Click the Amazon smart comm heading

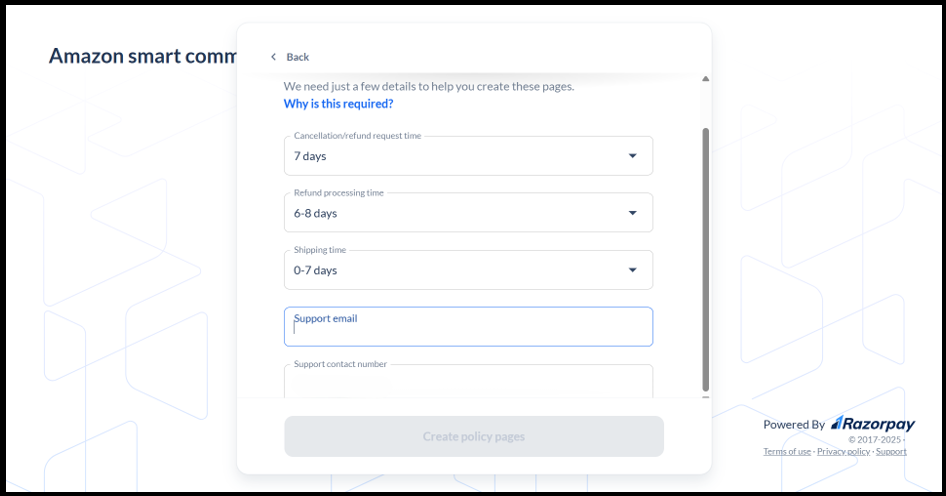[142, 56]
